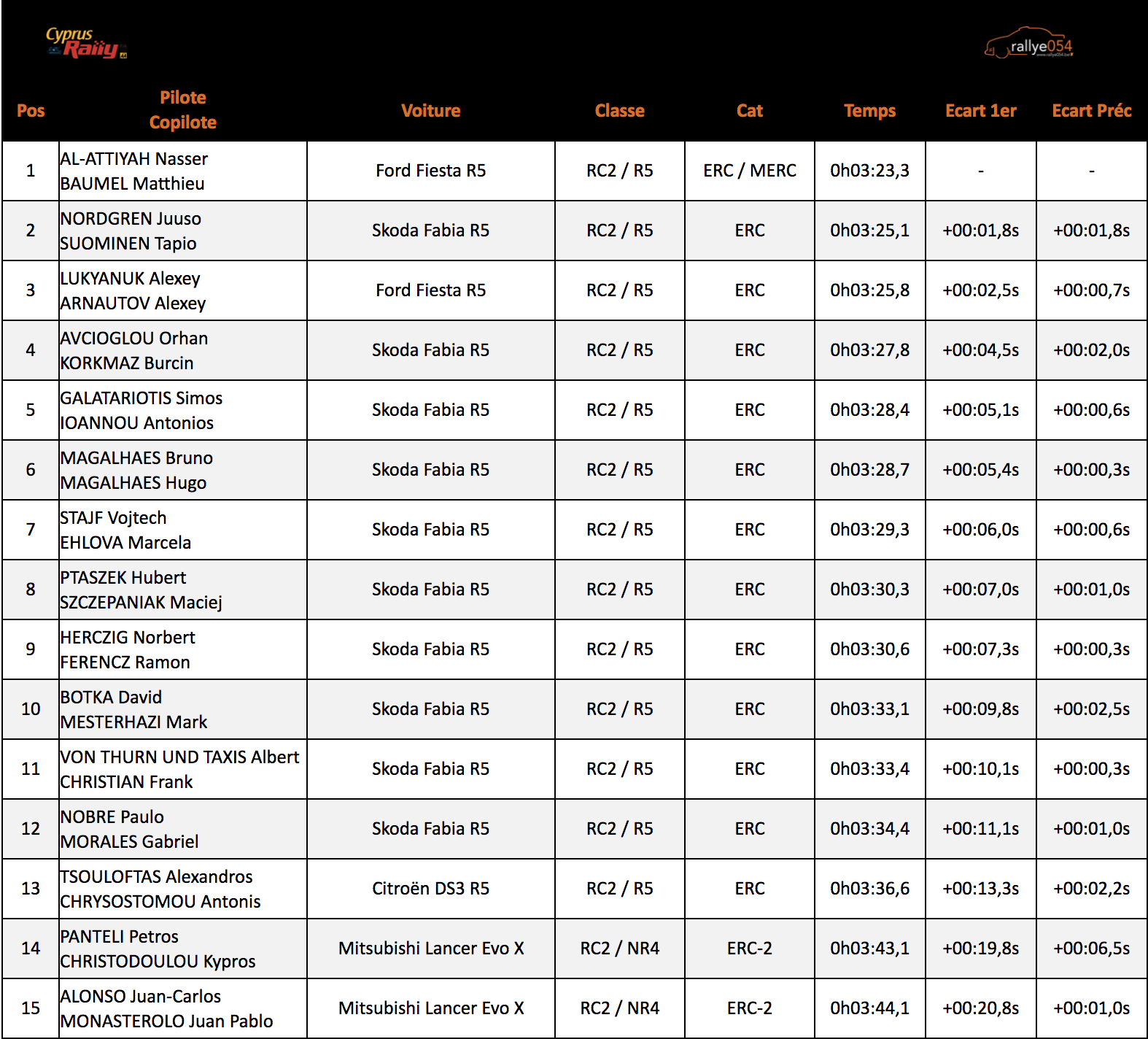This screenshot has width=1148, height=1039.
Task: Select the MORALES Gabriel codriver name
Action: click(x=130, y=842)
